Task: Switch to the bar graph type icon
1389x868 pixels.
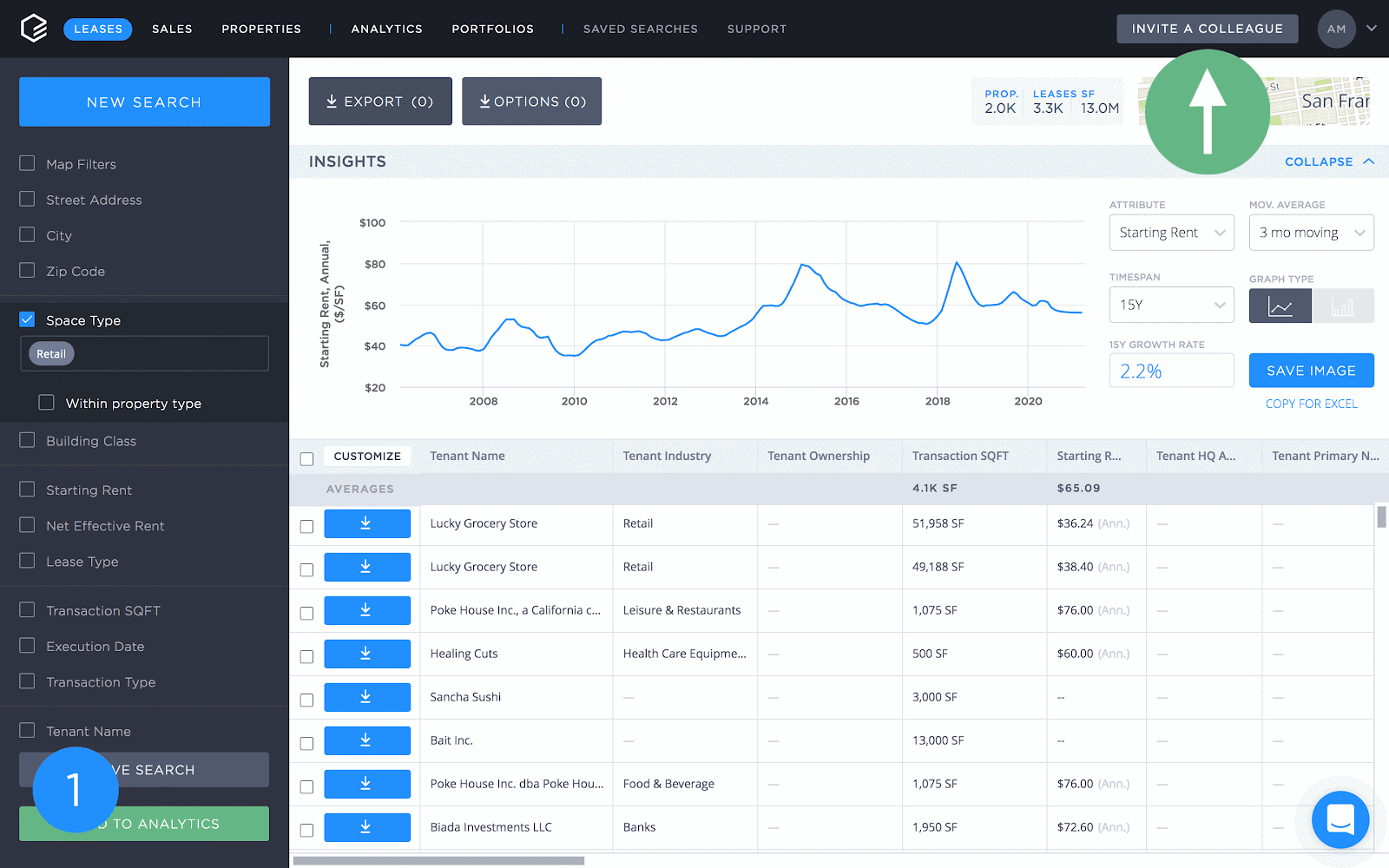Action: pos(1344,306)
